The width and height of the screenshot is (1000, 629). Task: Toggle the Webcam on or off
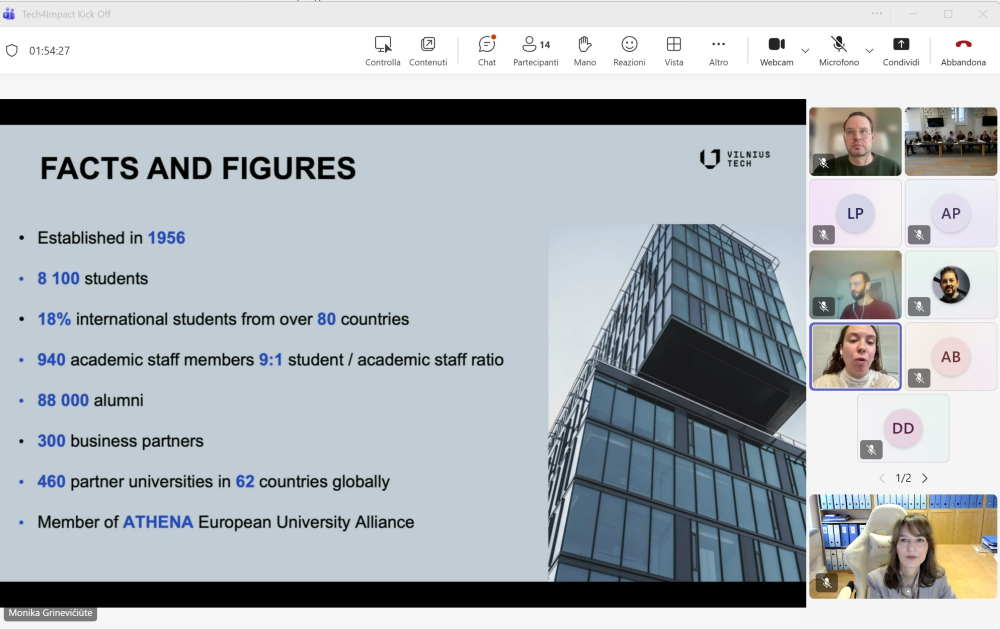[776, 51]
